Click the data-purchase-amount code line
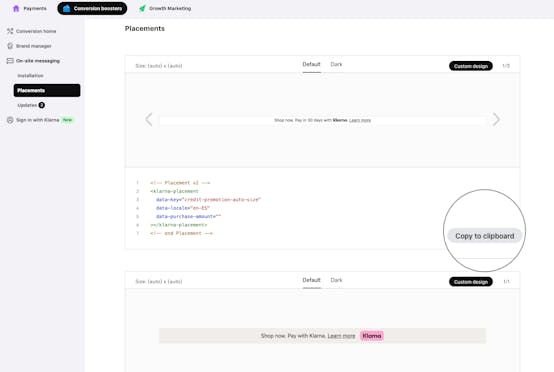This screenshot has width=554, height=372. (x=188, y=217)
